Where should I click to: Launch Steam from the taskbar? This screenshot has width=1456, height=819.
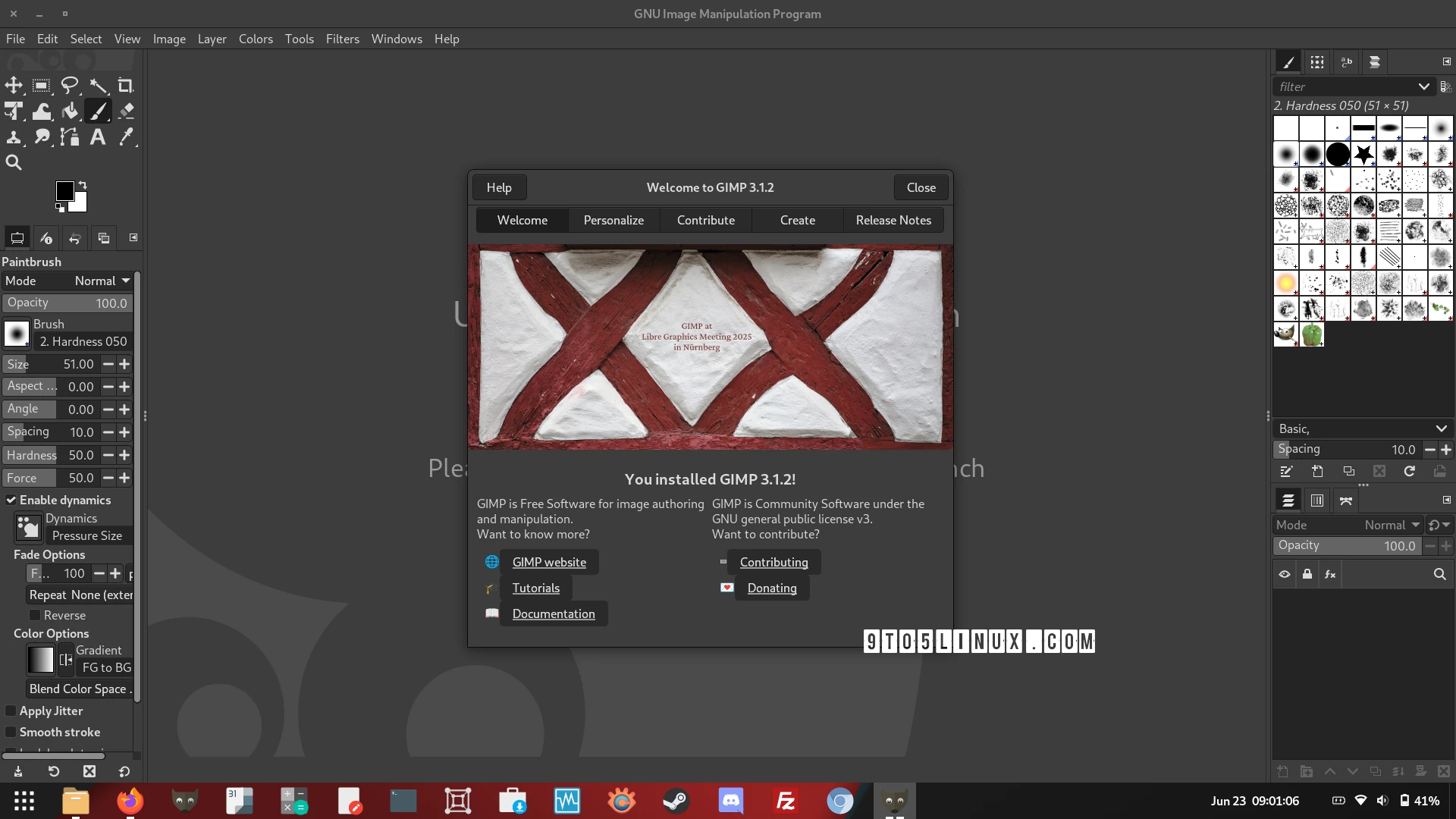676,801
